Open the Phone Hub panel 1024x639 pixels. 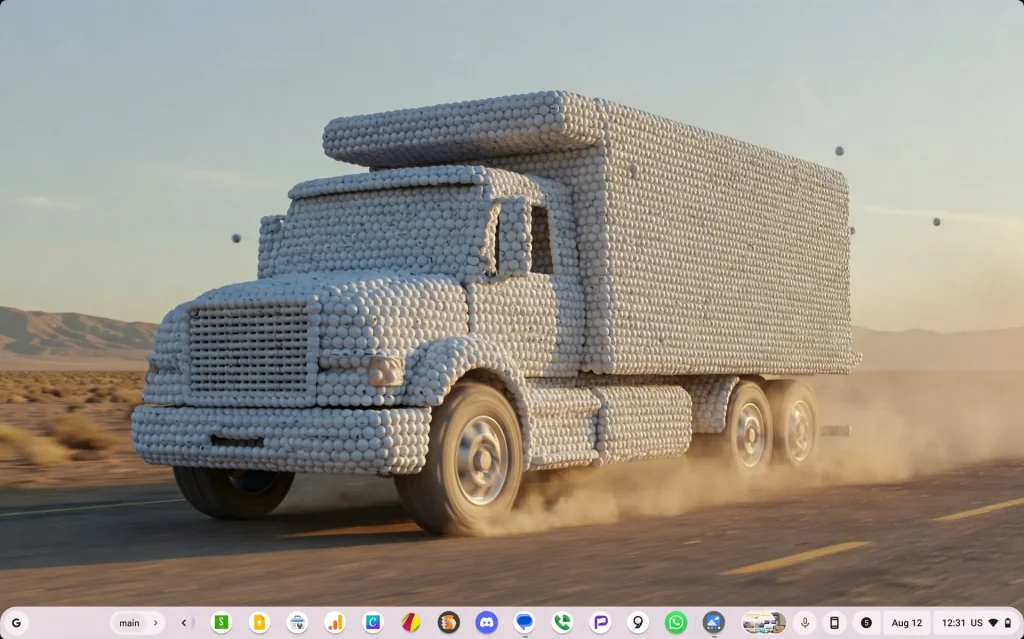834,623
